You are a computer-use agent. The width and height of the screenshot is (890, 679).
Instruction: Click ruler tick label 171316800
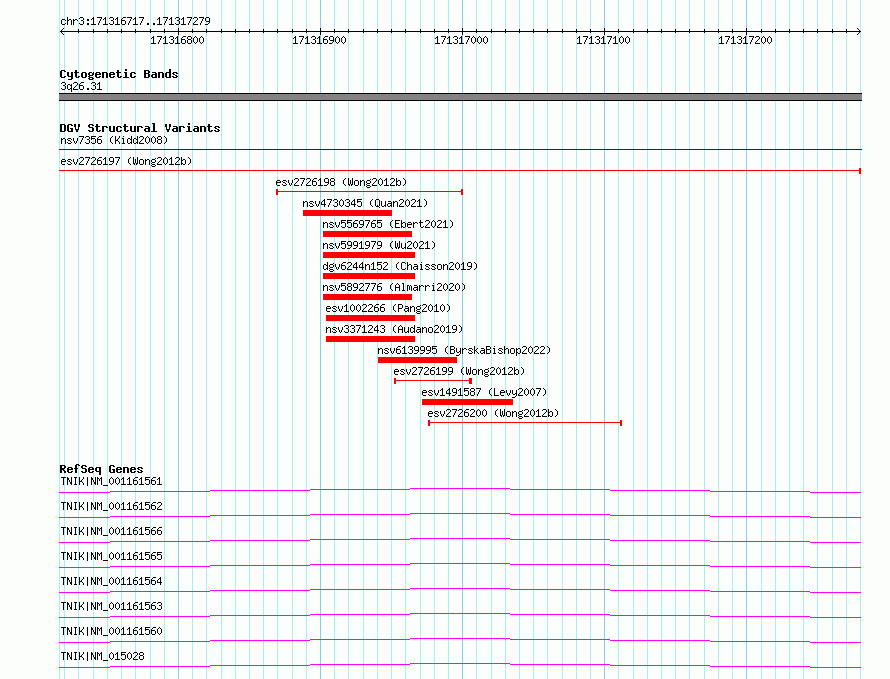[x=177, y=40]
